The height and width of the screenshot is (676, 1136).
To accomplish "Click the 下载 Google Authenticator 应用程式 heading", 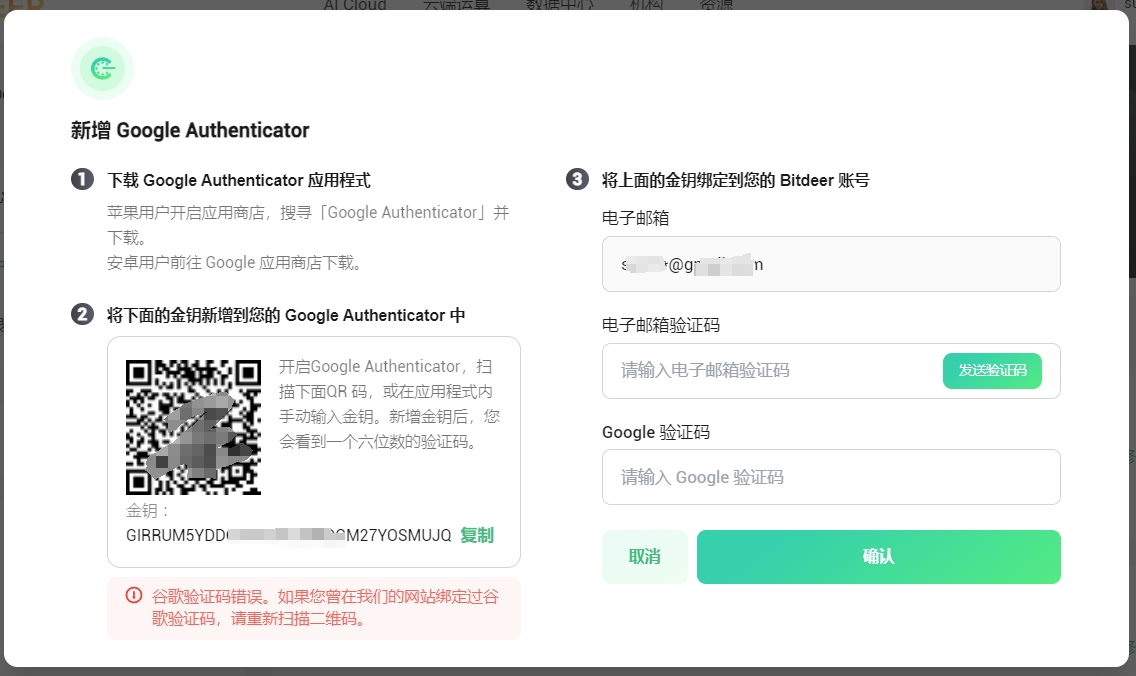I will pyautogui.click(x=238, y=180).
